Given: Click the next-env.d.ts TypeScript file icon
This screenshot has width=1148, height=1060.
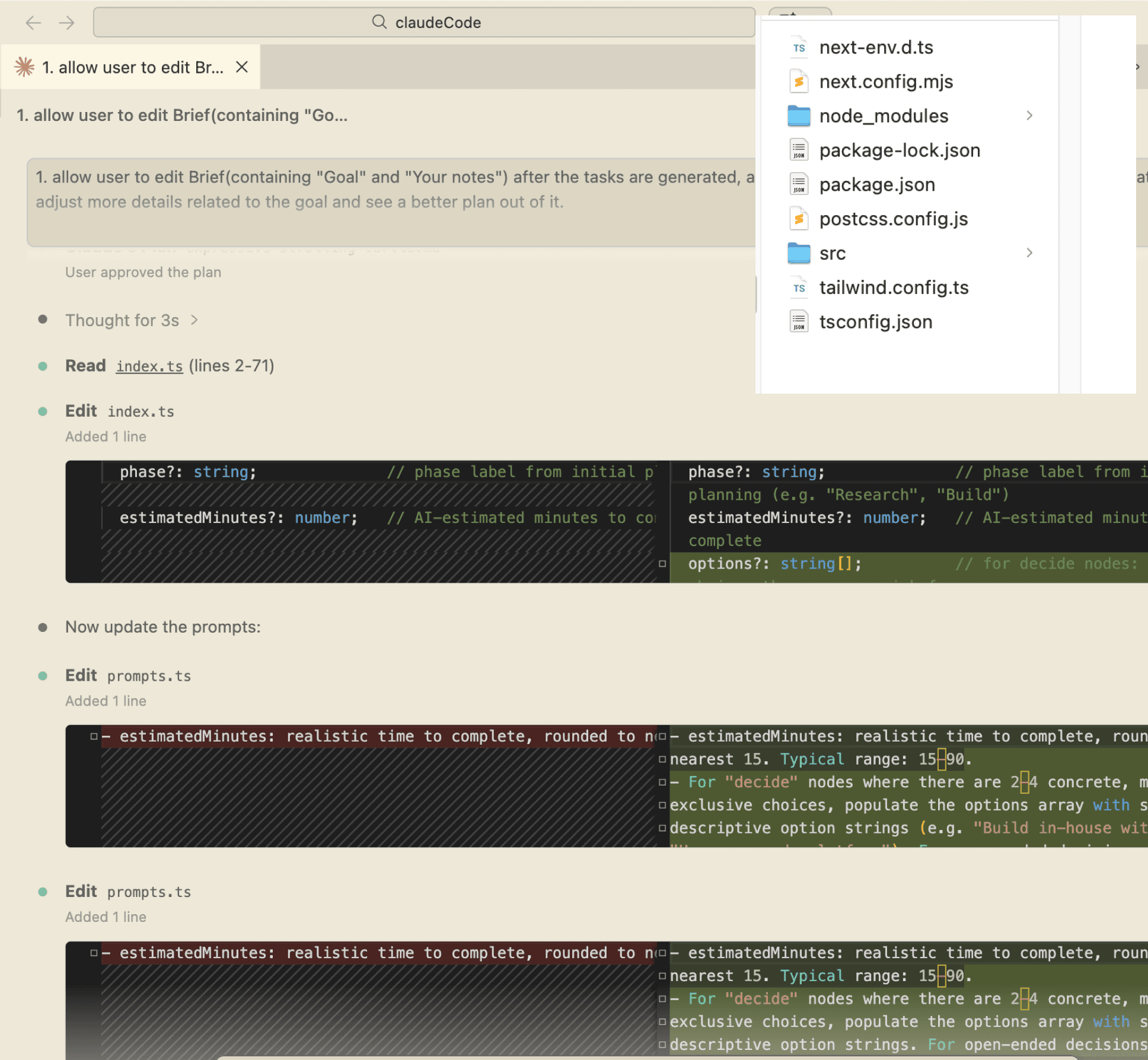Looking at the screenshot, I should click(799, 47).
